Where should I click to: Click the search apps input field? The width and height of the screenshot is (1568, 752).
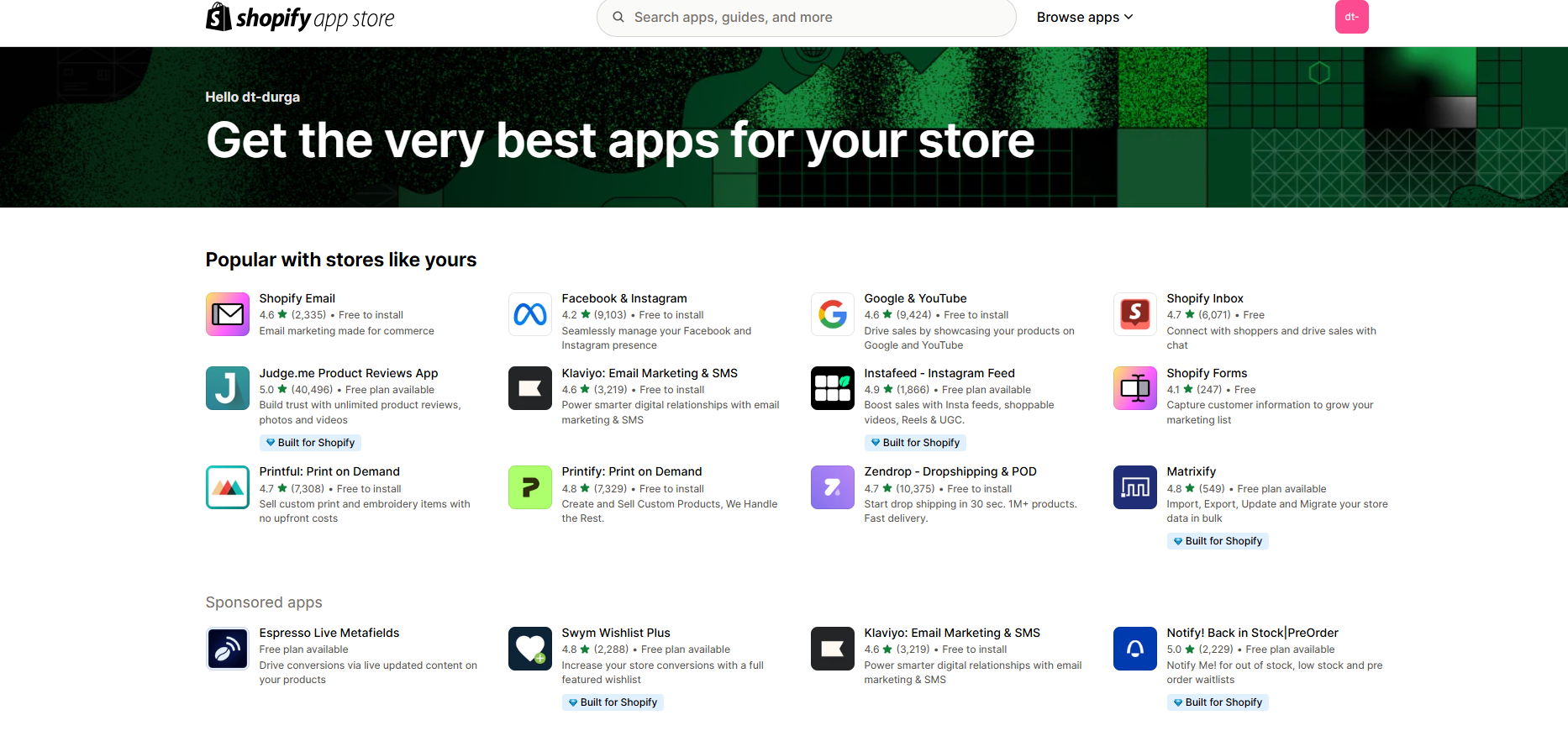pos(807,18)
